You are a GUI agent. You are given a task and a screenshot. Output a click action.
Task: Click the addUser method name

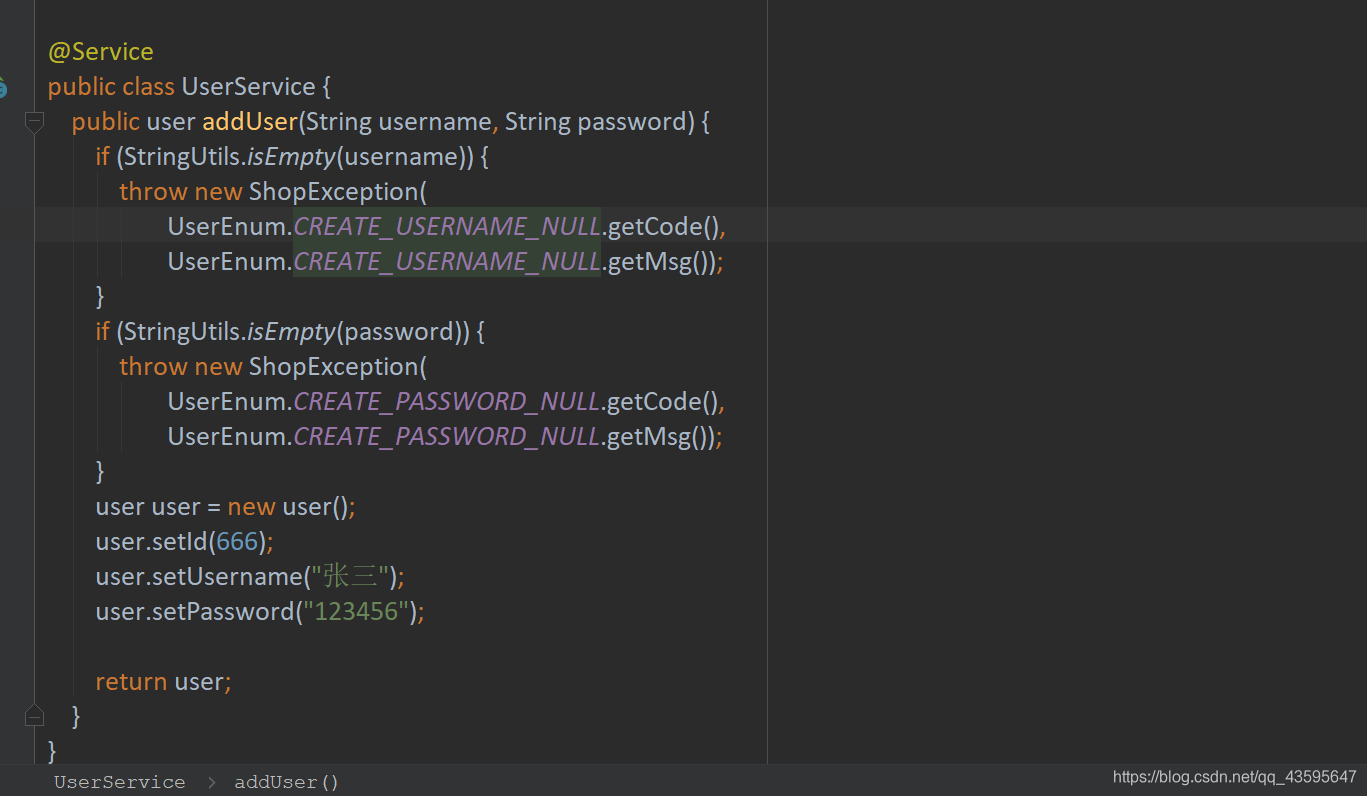click(250, 122)
